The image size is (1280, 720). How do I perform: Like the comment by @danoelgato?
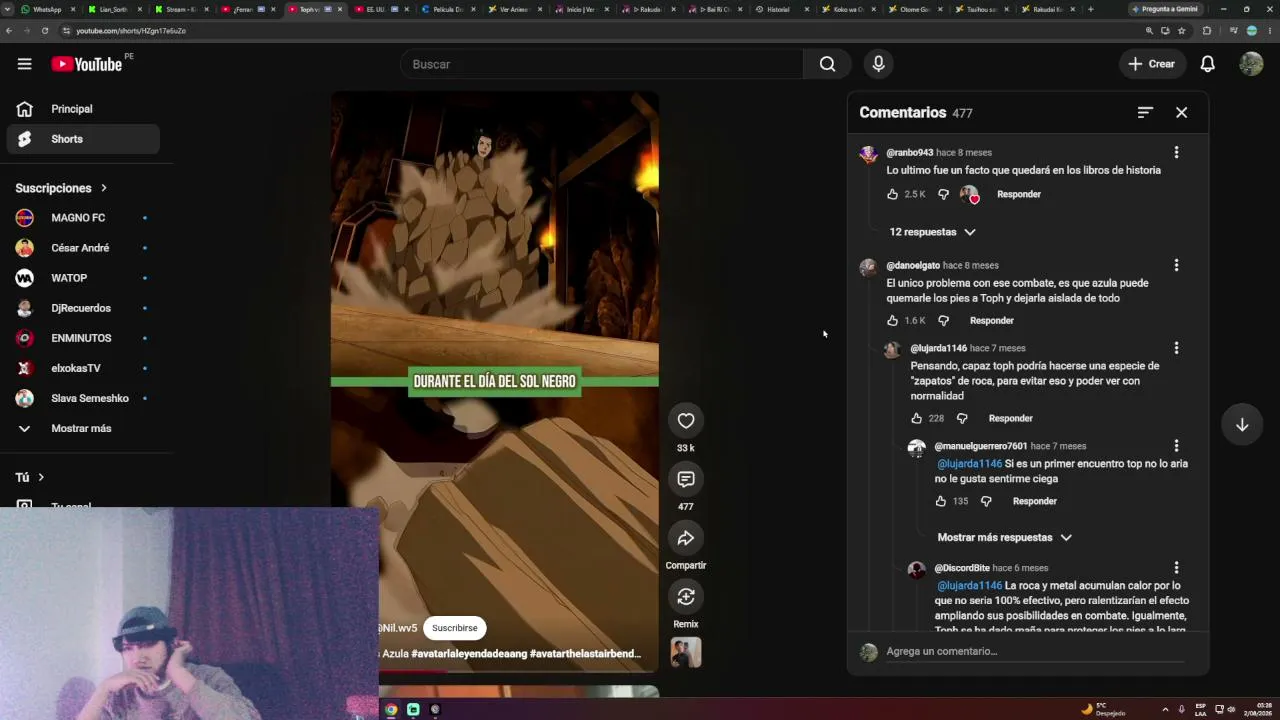tap(892, 321)
